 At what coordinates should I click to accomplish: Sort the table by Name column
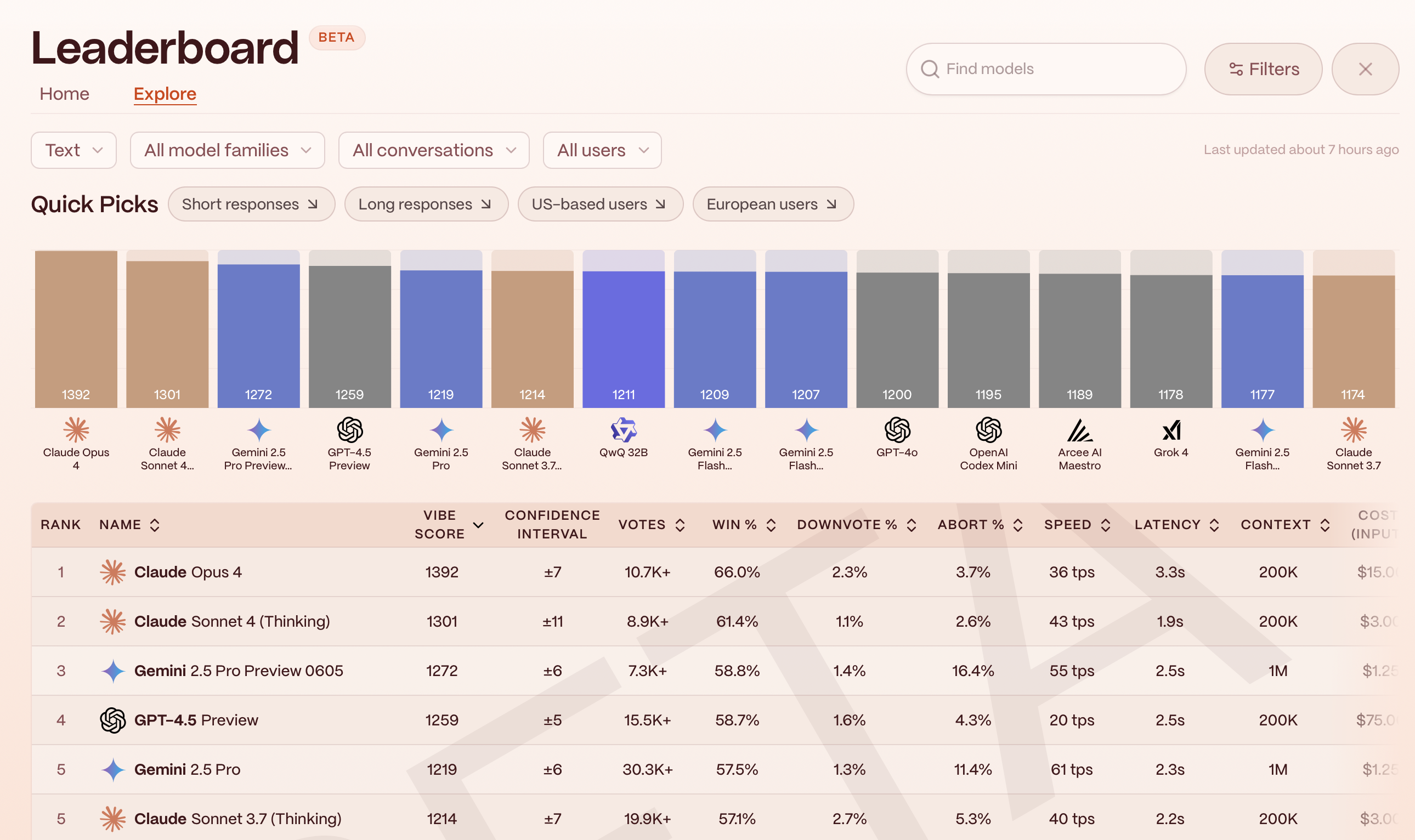[129, 525]
